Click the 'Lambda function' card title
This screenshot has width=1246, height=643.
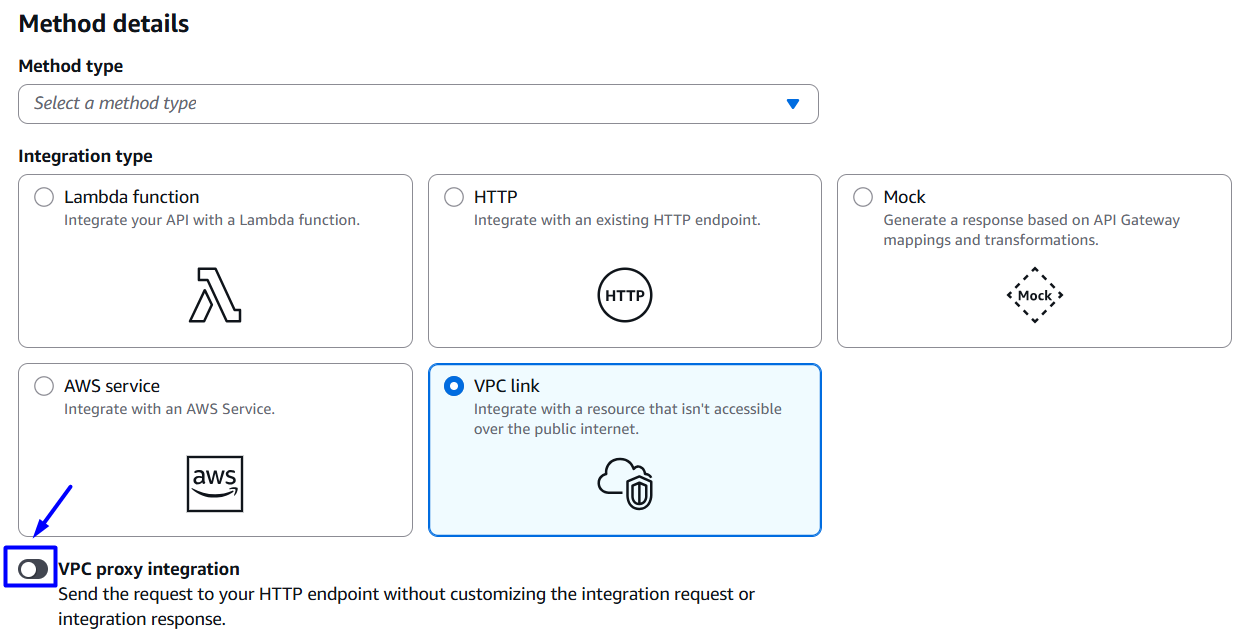click(x=132, y=197)
